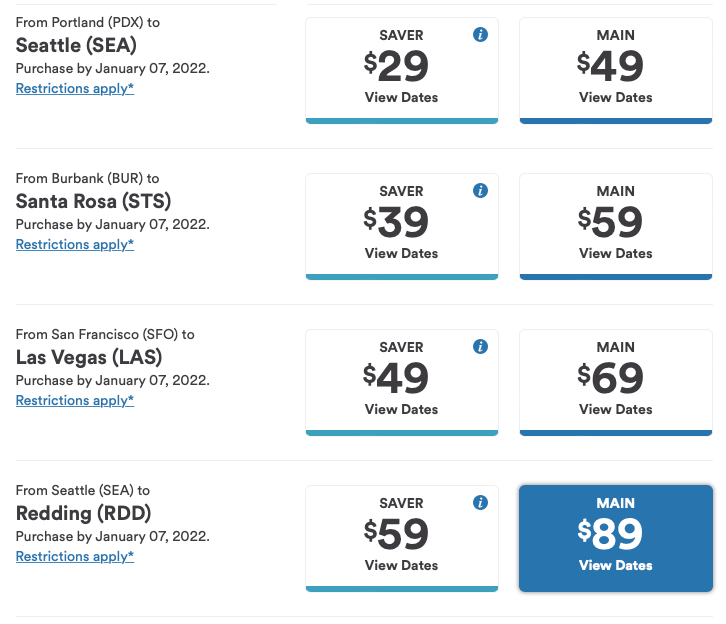Select the $29 Saver fare to Seattle

point(401,68)
